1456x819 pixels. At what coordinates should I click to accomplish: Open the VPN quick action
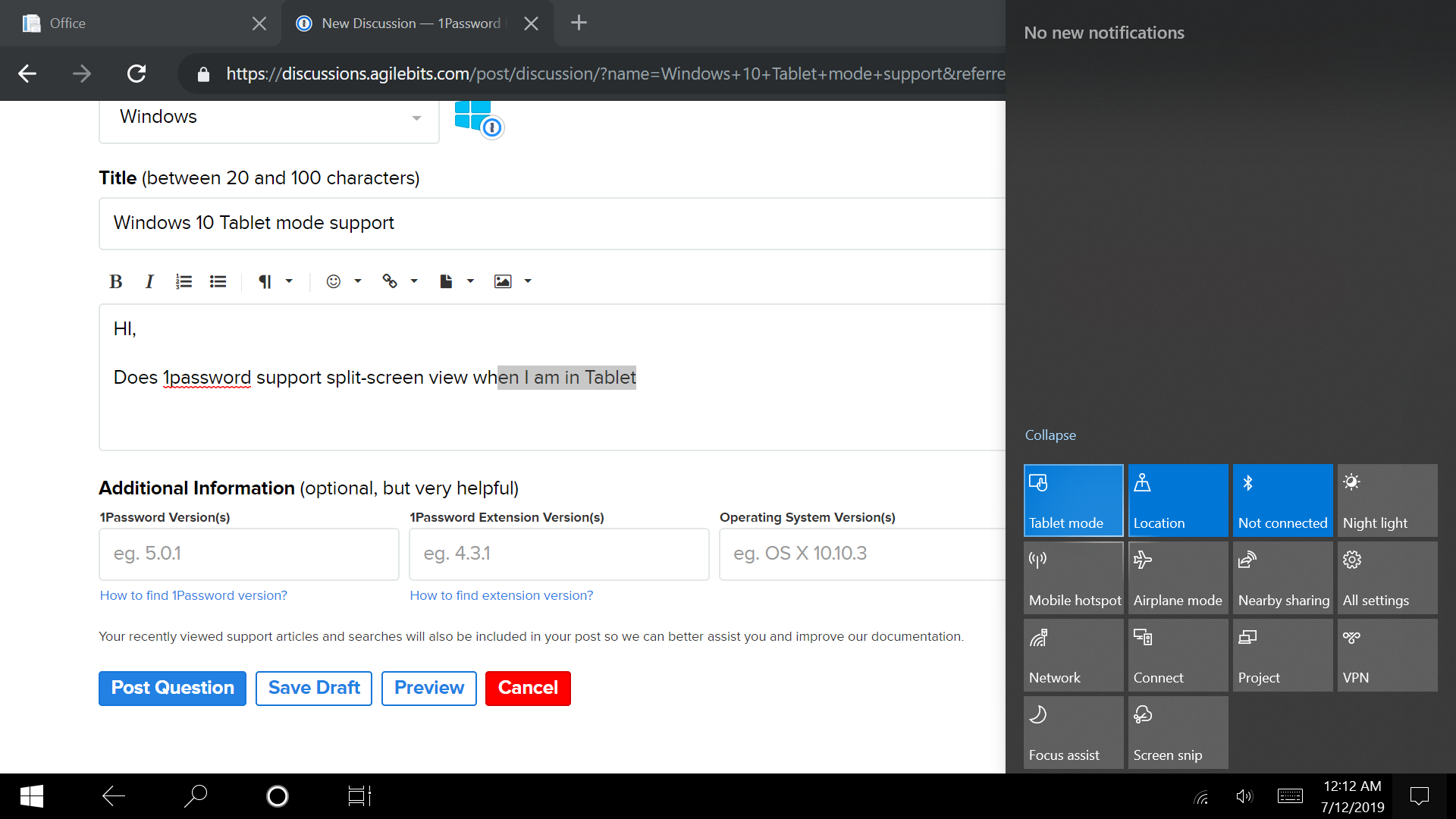coord(1388,655)
